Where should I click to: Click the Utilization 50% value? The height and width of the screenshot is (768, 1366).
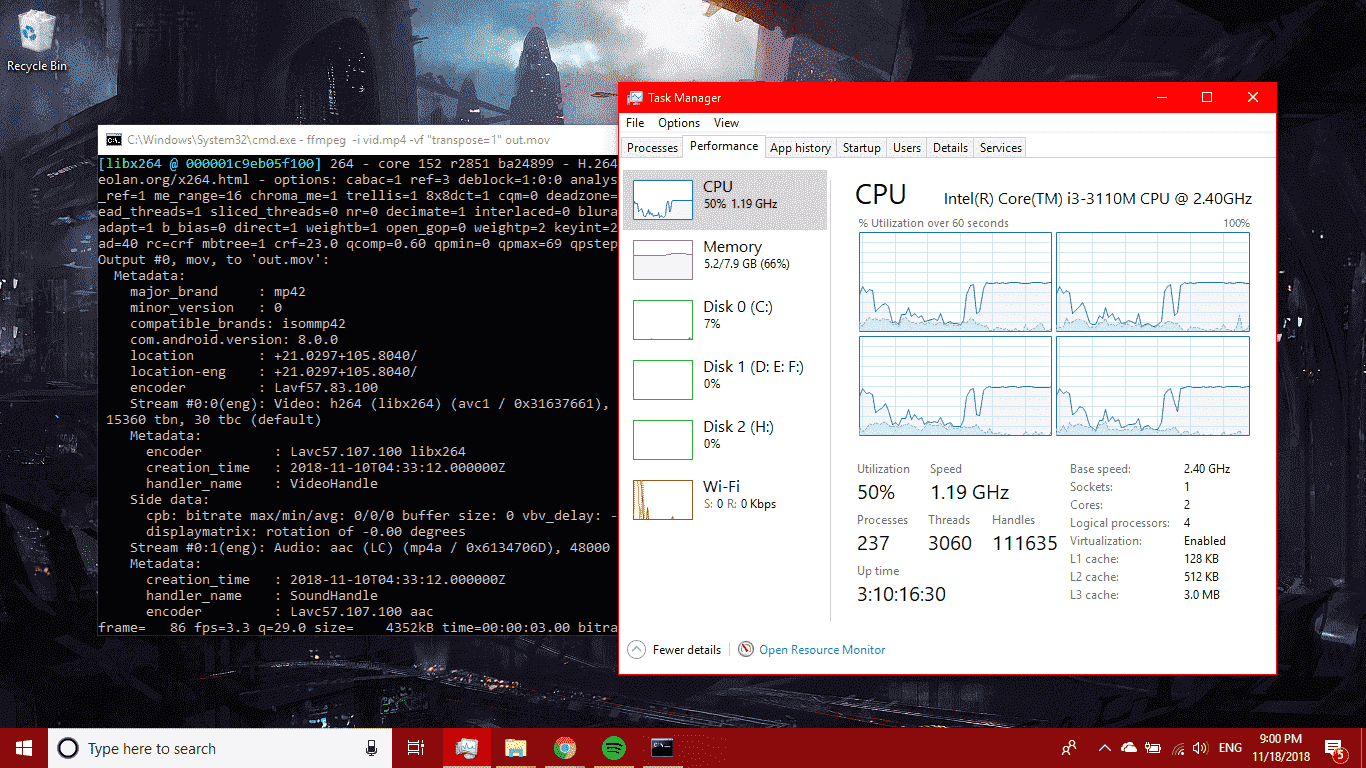(x=876, y=492)
